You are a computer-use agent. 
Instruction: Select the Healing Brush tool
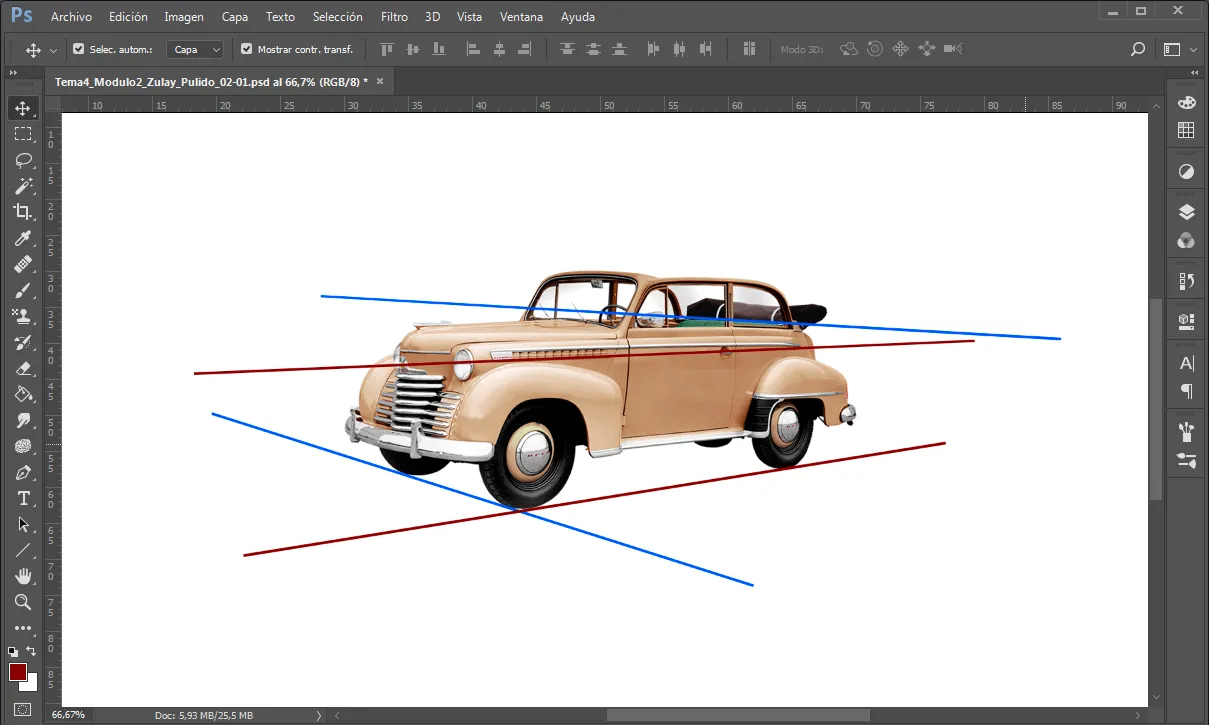click(x=23, y=264)
